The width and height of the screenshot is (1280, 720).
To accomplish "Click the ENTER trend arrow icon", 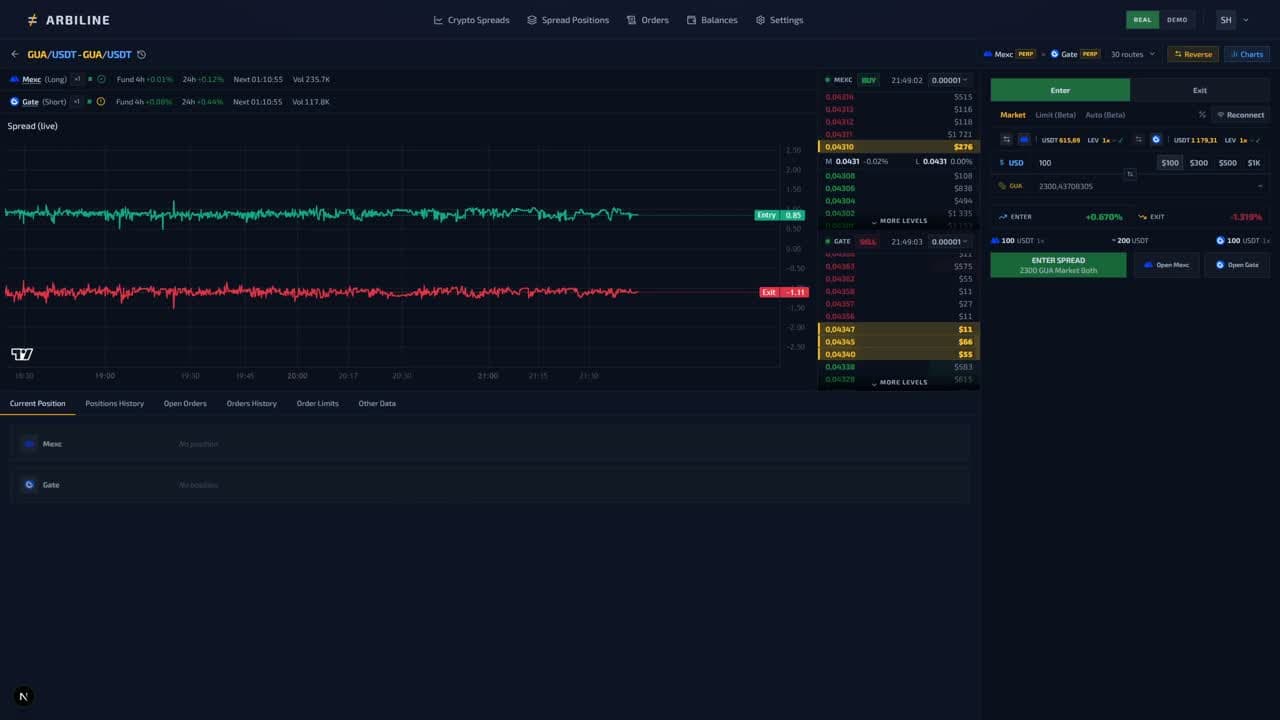I will pos(1003,217).
